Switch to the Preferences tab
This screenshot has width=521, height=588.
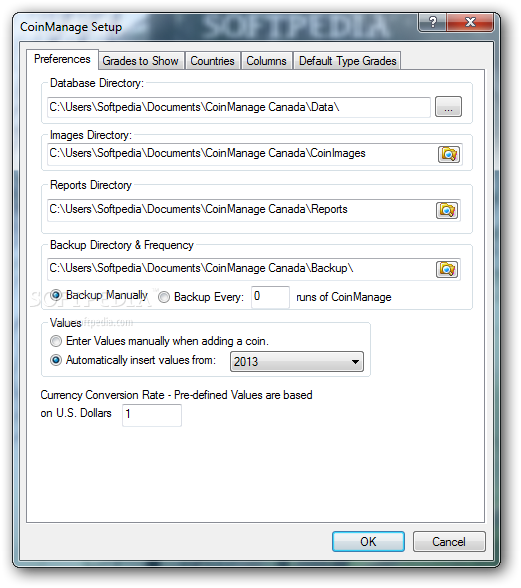click(x=62, y=59)
